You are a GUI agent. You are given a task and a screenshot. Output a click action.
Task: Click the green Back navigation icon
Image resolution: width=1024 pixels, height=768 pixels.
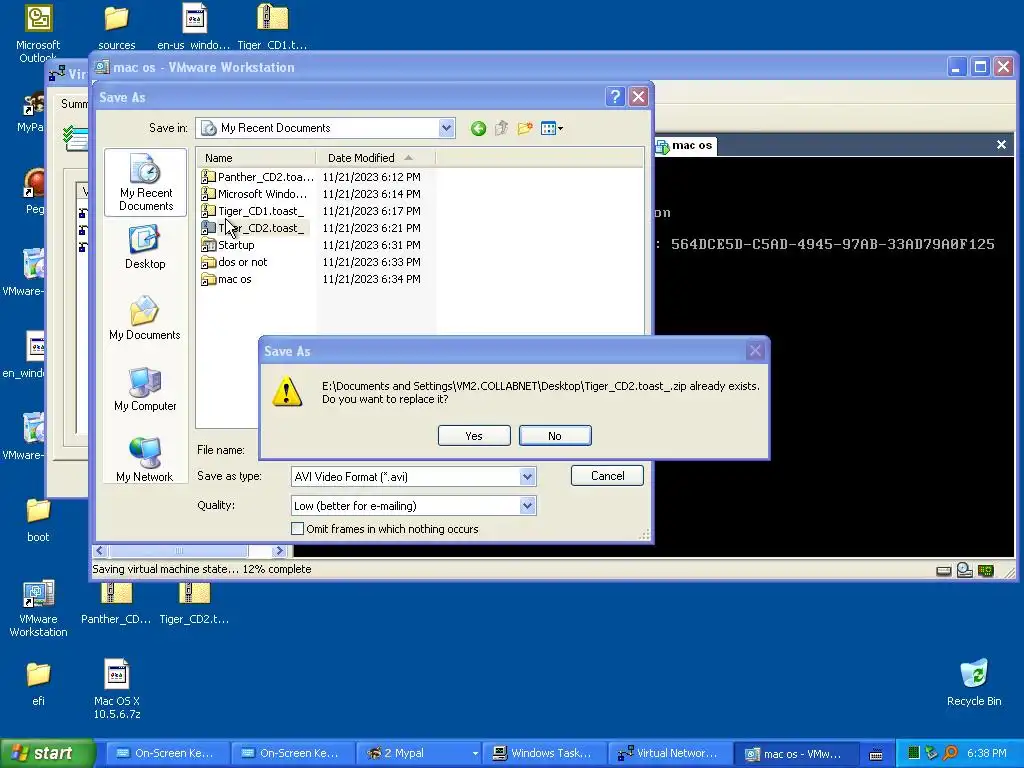(478, 129)
